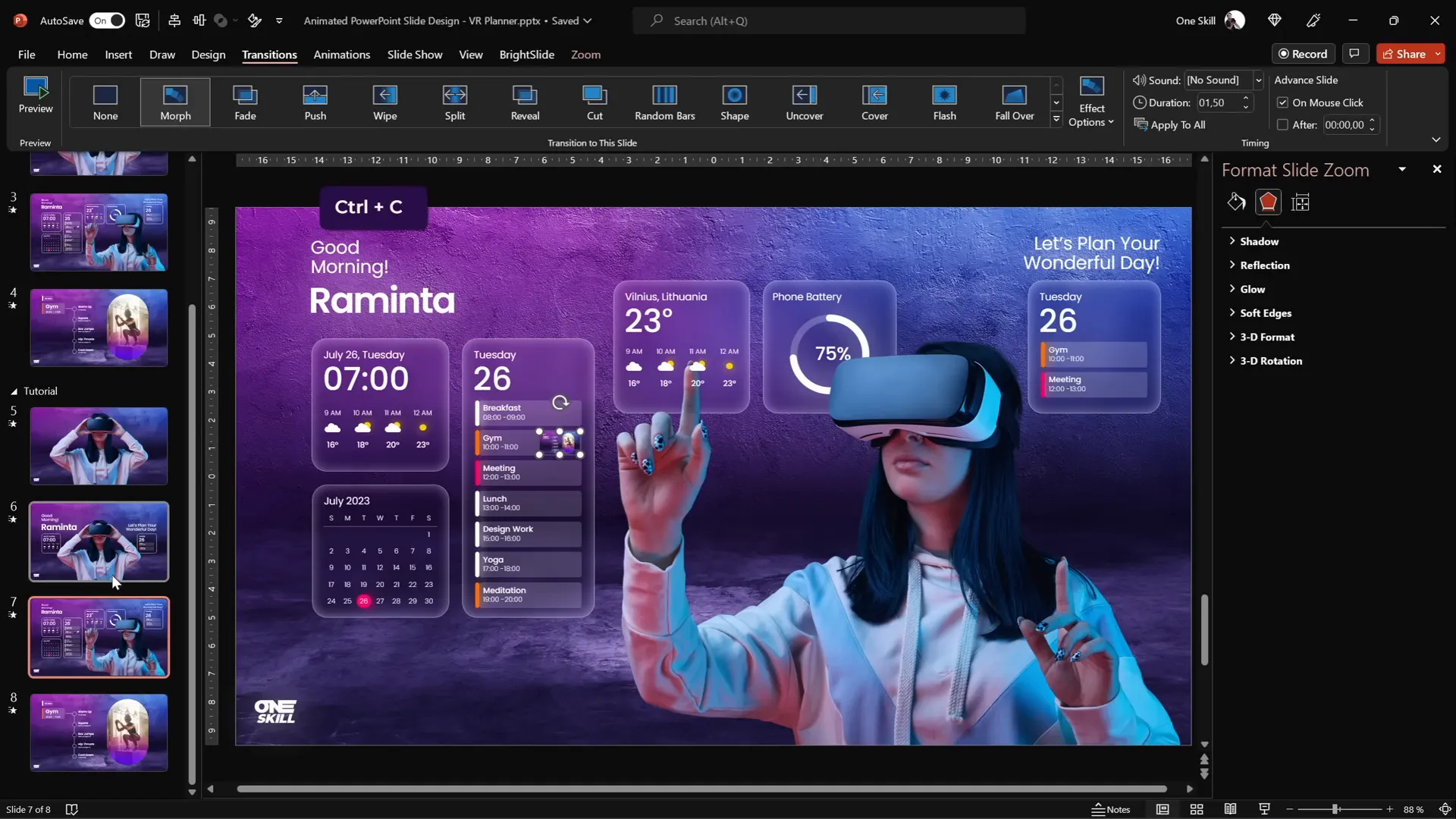This screenshot has height=819, width=1456.
Task: Switch to Reading View
Action: click(1230, 809)
